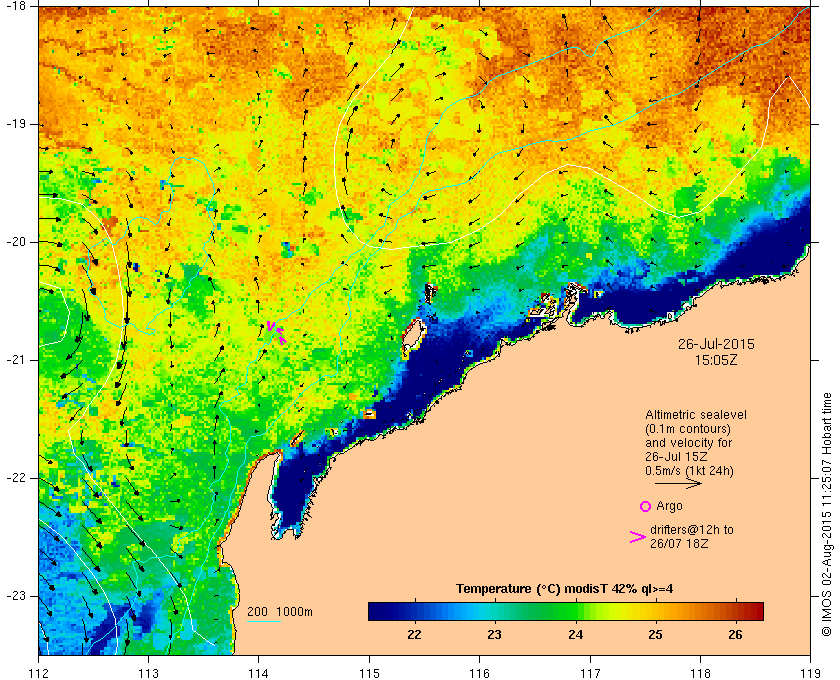Viewport: 840px width, 680px height.
Task: Click the time label 15:05Z
Action: 716,360
